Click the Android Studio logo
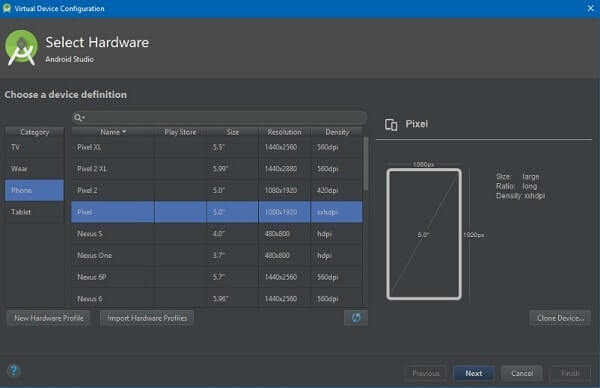 (21, 47)
